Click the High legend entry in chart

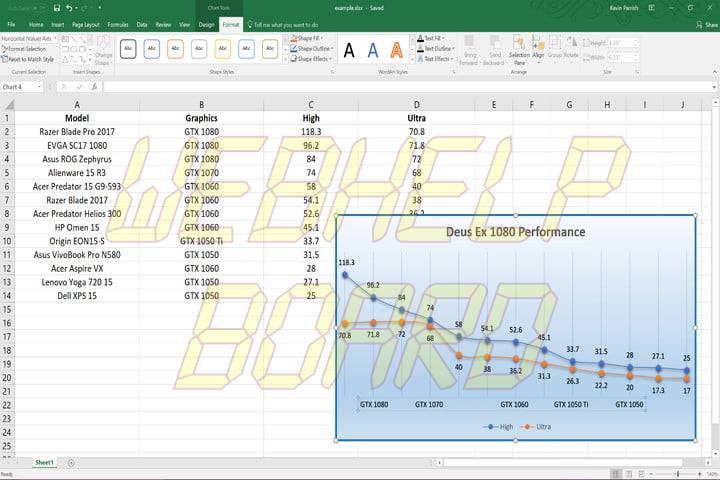[x=498, y=427]
